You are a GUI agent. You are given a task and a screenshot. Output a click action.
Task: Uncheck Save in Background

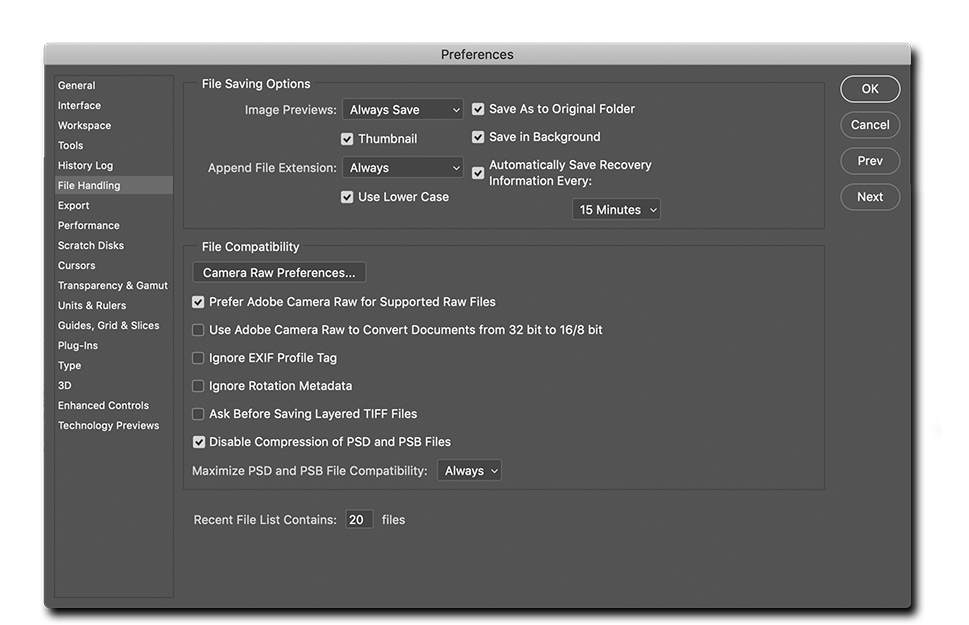click(x=478, y=137)
